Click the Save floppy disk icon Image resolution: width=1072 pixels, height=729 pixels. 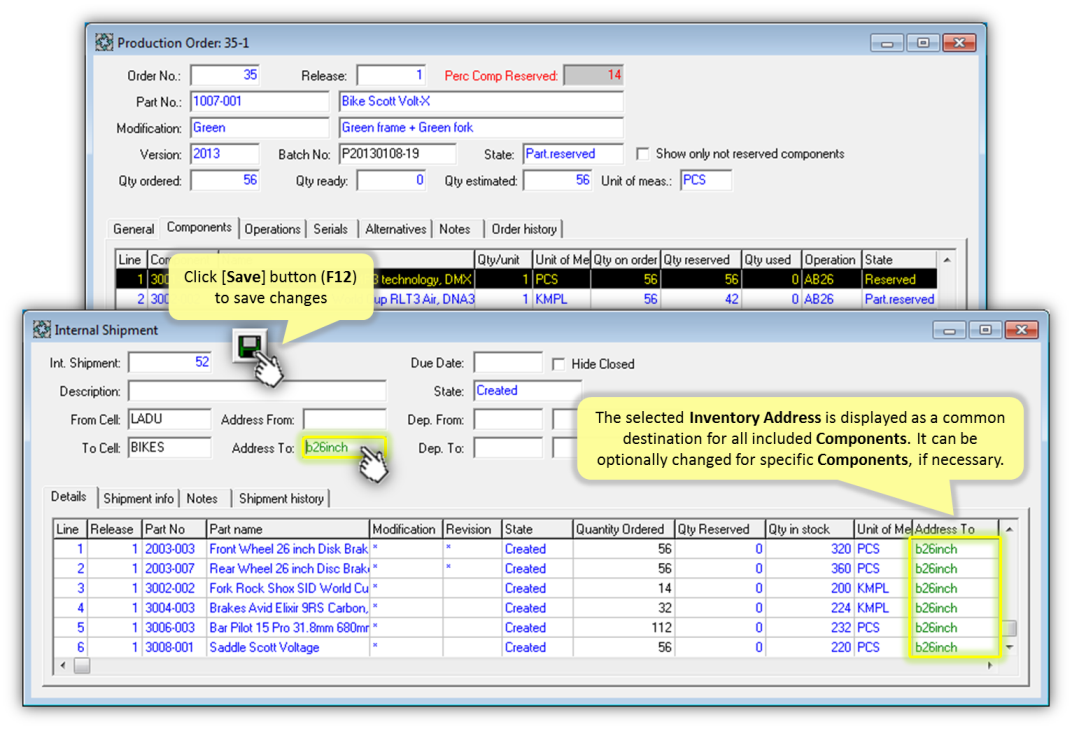click(x=247, y=346)
